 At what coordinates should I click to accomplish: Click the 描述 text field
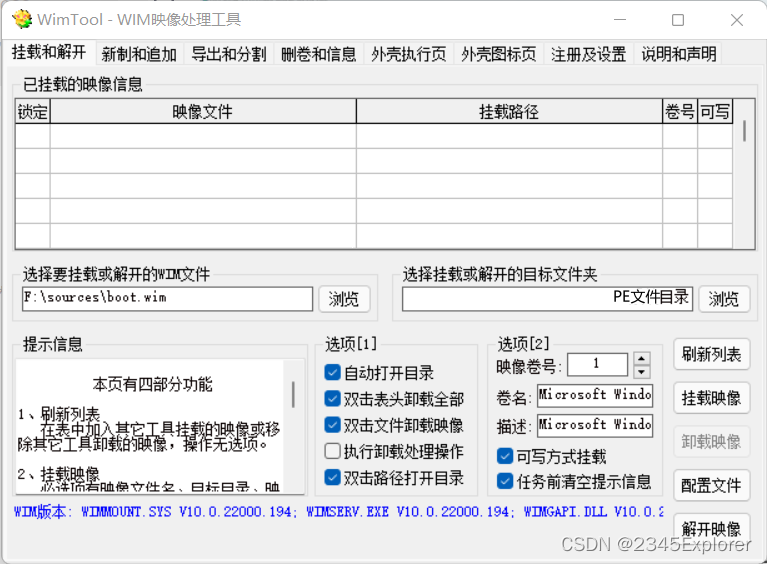click(595, 426)
